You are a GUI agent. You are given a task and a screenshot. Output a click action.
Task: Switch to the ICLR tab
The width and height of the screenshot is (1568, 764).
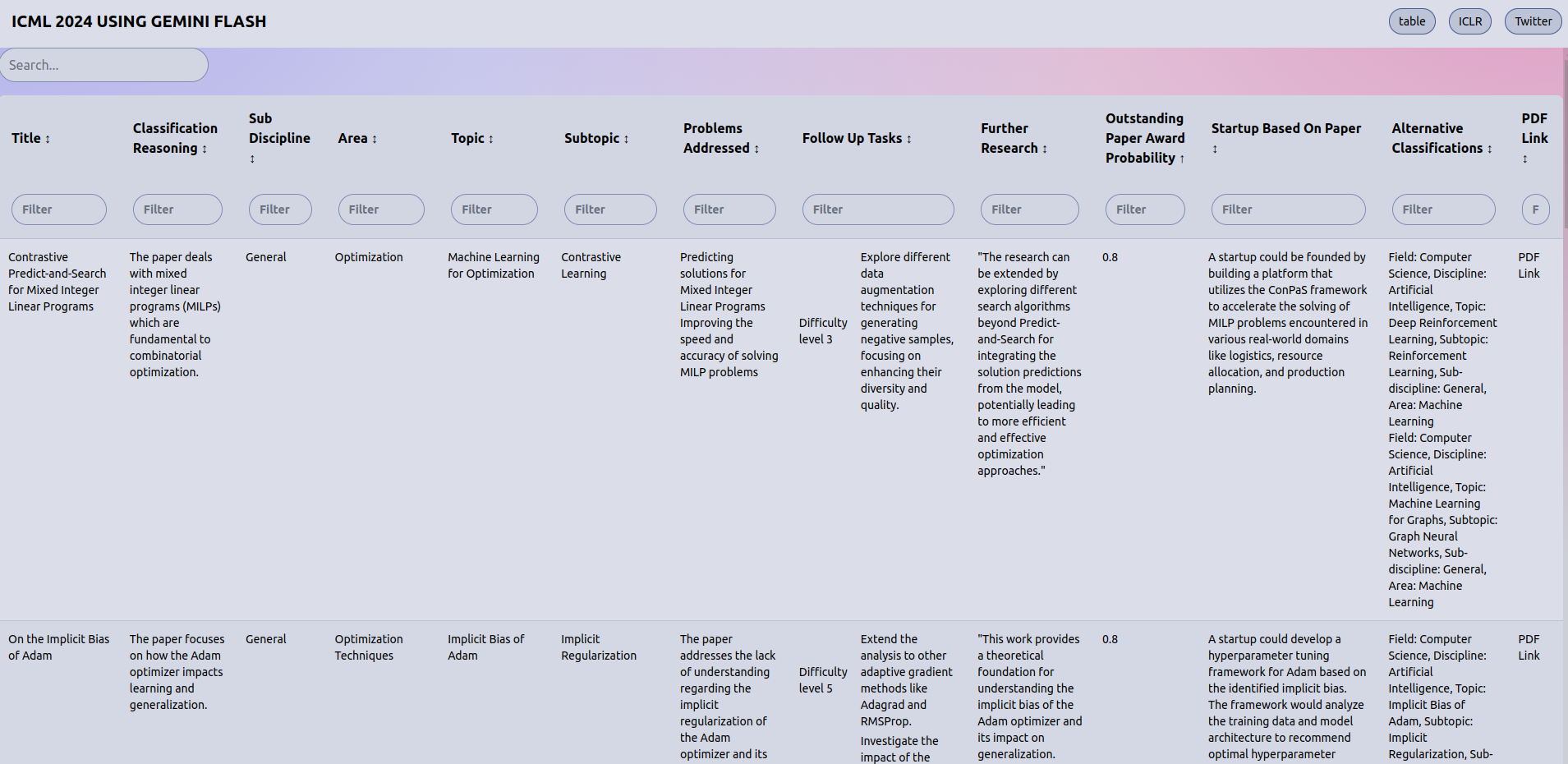pos(1469,21)
